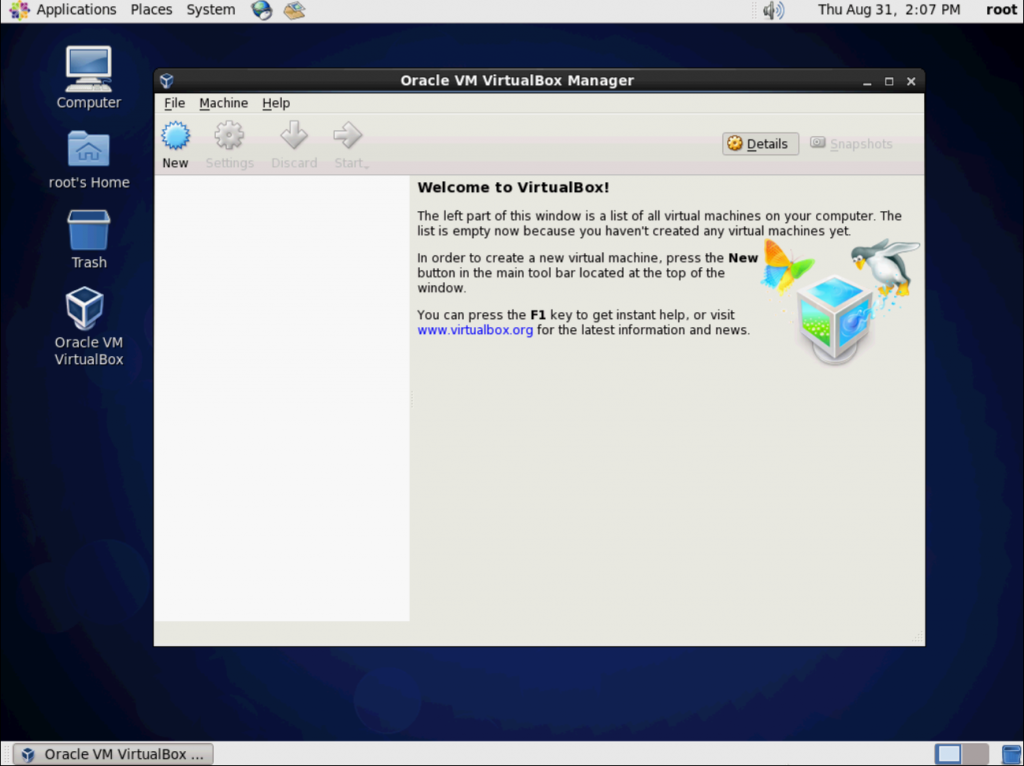Viewport: 1024px width, 766px height.
Task: Launch the web browser panel icon
Action: pyautogui.click(x=261, y=10)
